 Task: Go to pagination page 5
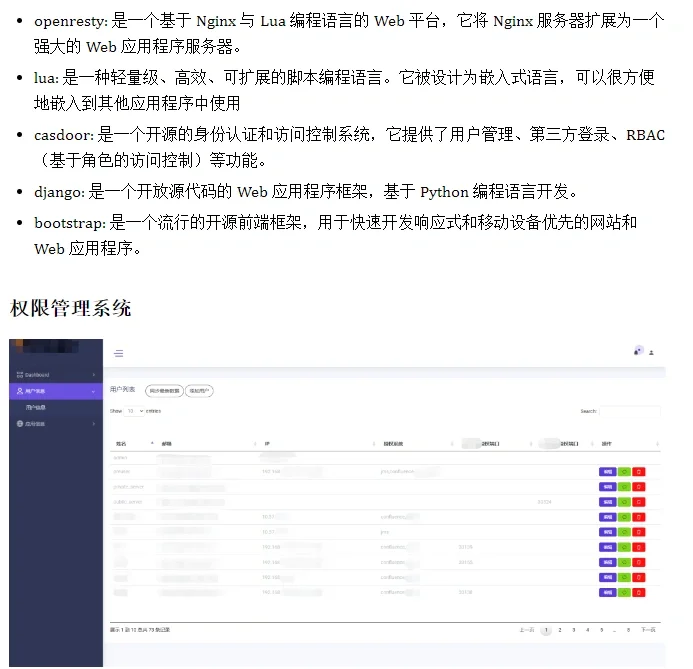pyautogui.click(x=602, y=630)
